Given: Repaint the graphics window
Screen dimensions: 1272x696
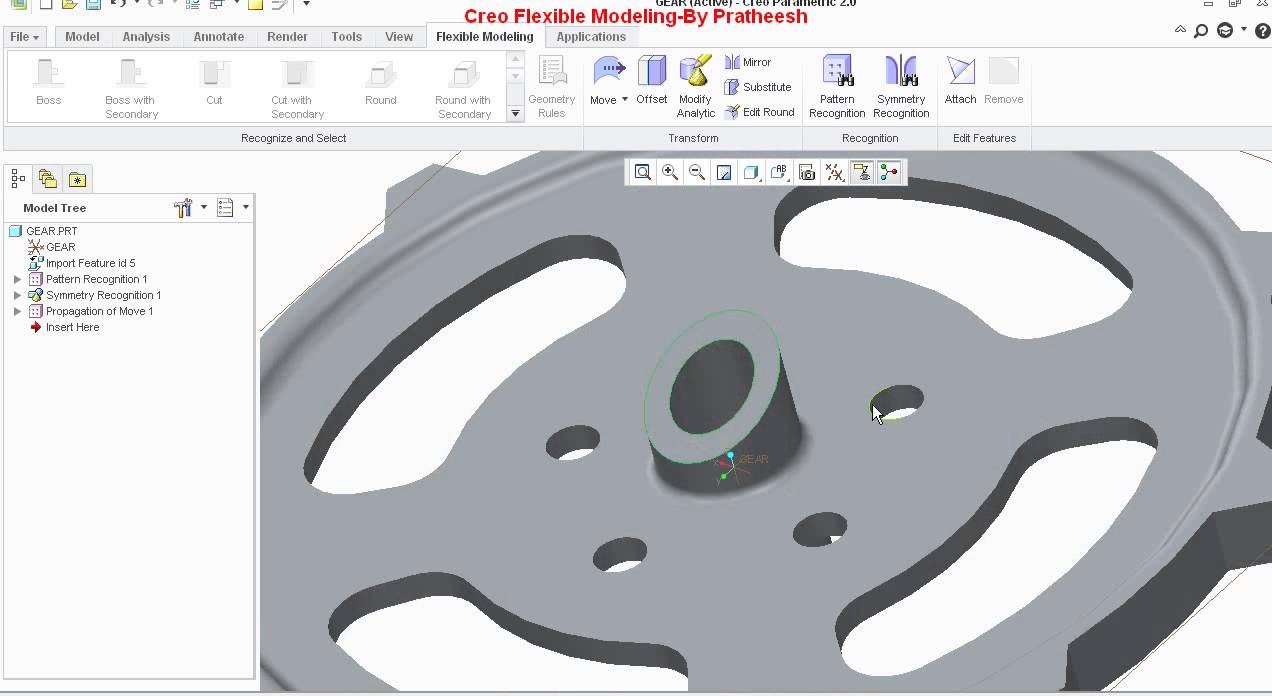Looking at the screenshot, I should click(x=724, y=173).
